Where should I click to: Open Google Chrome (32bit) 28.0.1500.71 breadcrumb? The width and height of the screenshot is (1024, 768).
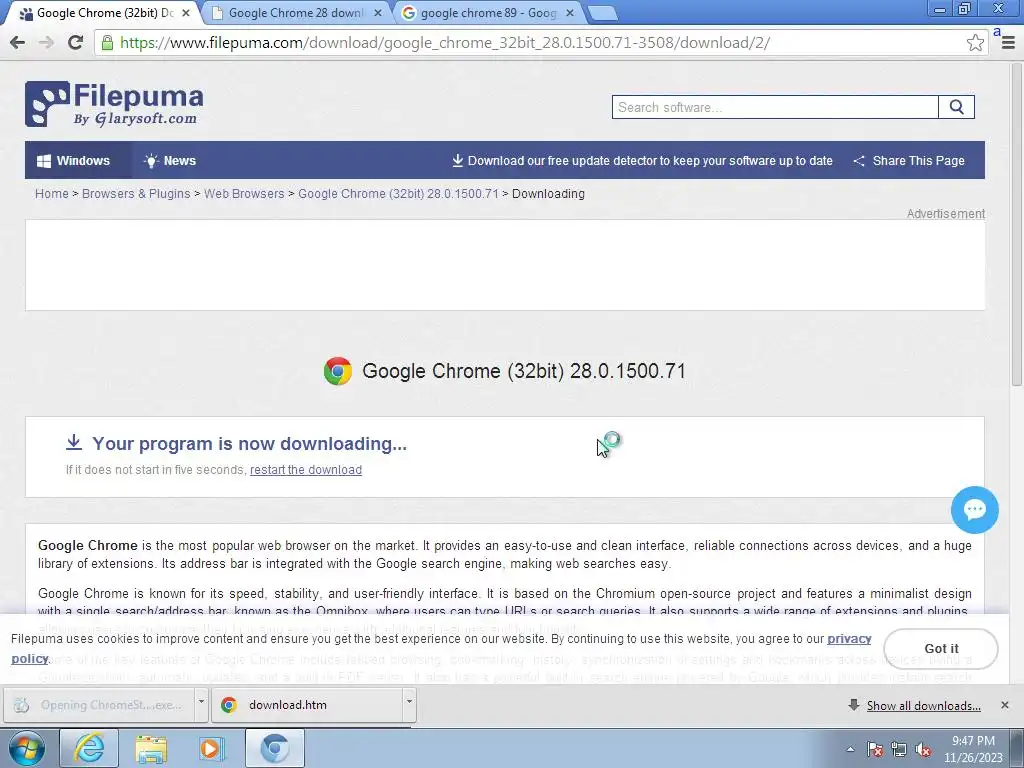[398, 194]
